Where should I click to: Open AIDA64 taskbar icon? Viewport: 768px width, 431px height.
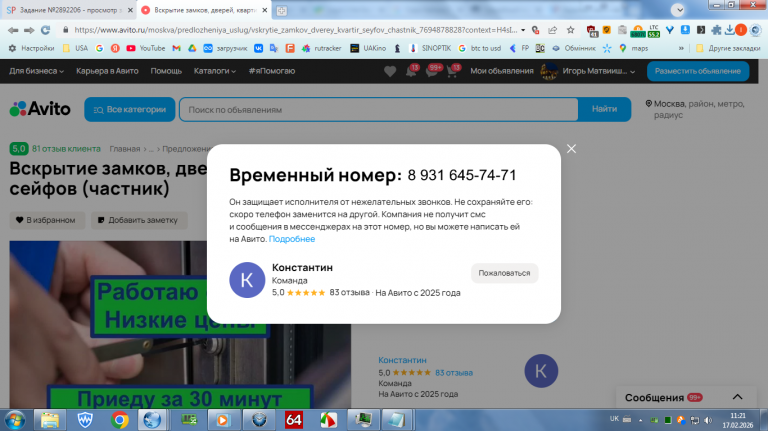[293, 420]
